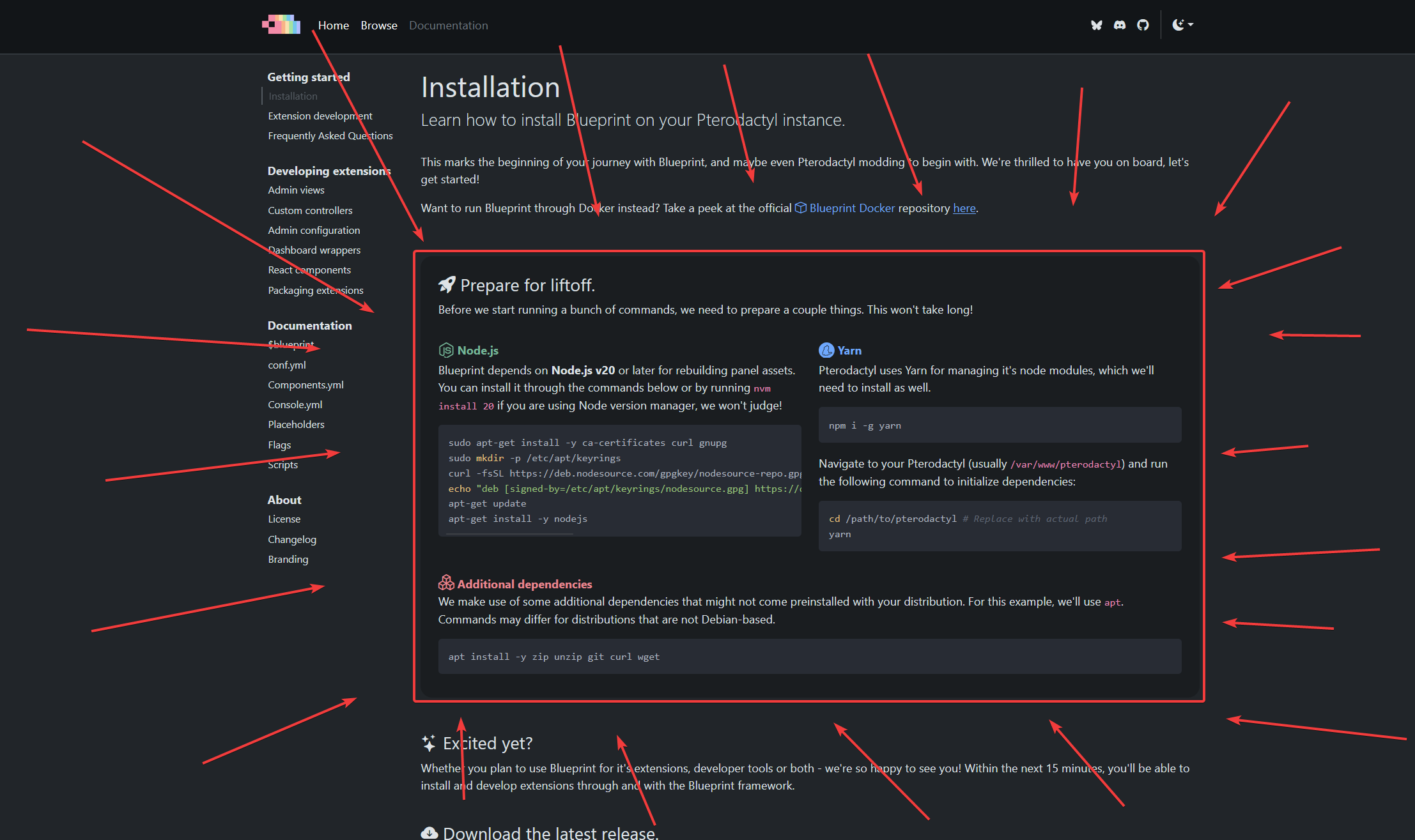1415x840 pixels.
Task: Open the Discord server icon
Action: pyautogui.click(x=1120, y=25)
